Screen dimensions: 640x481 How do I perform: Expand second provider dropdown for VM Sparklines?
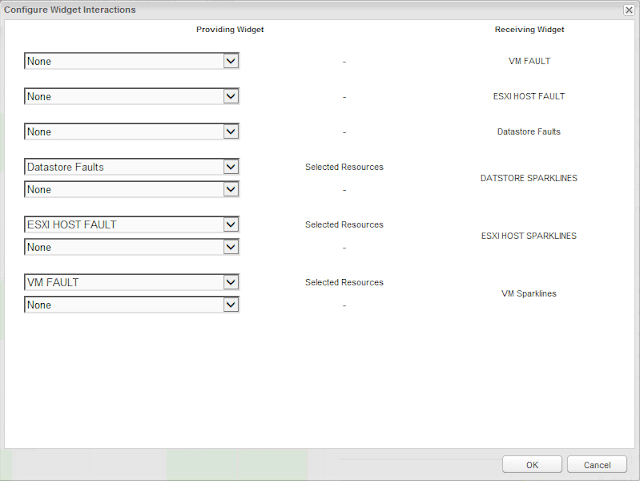click(131, 305)
